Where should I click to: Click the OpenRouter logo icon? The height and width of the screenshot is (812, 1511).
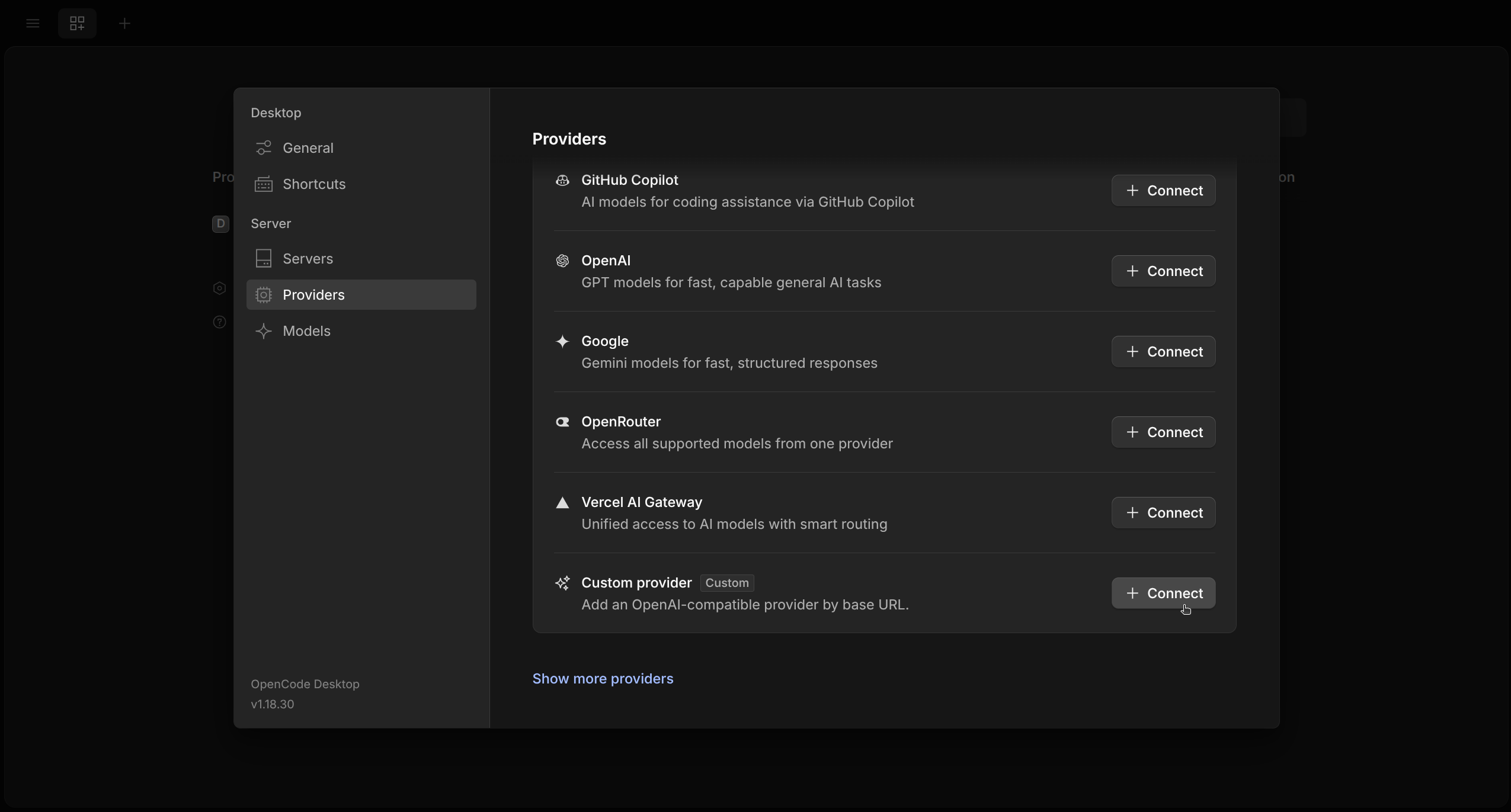tap(562, 422)
